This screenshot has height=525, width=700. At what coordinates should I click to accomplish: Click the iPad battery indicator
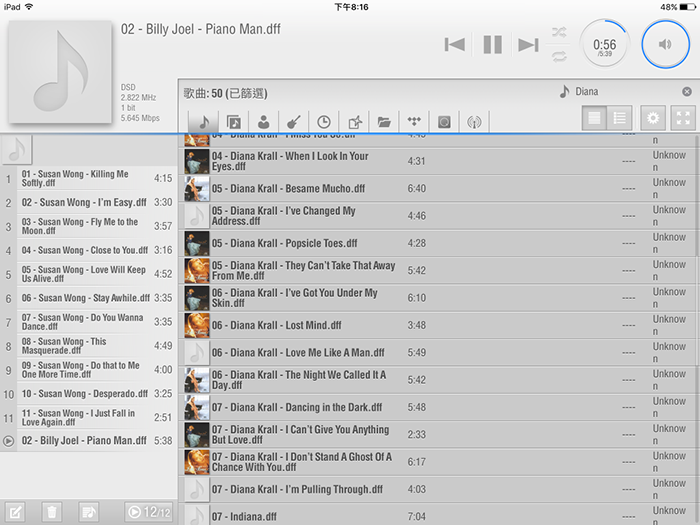click(688, 7)
